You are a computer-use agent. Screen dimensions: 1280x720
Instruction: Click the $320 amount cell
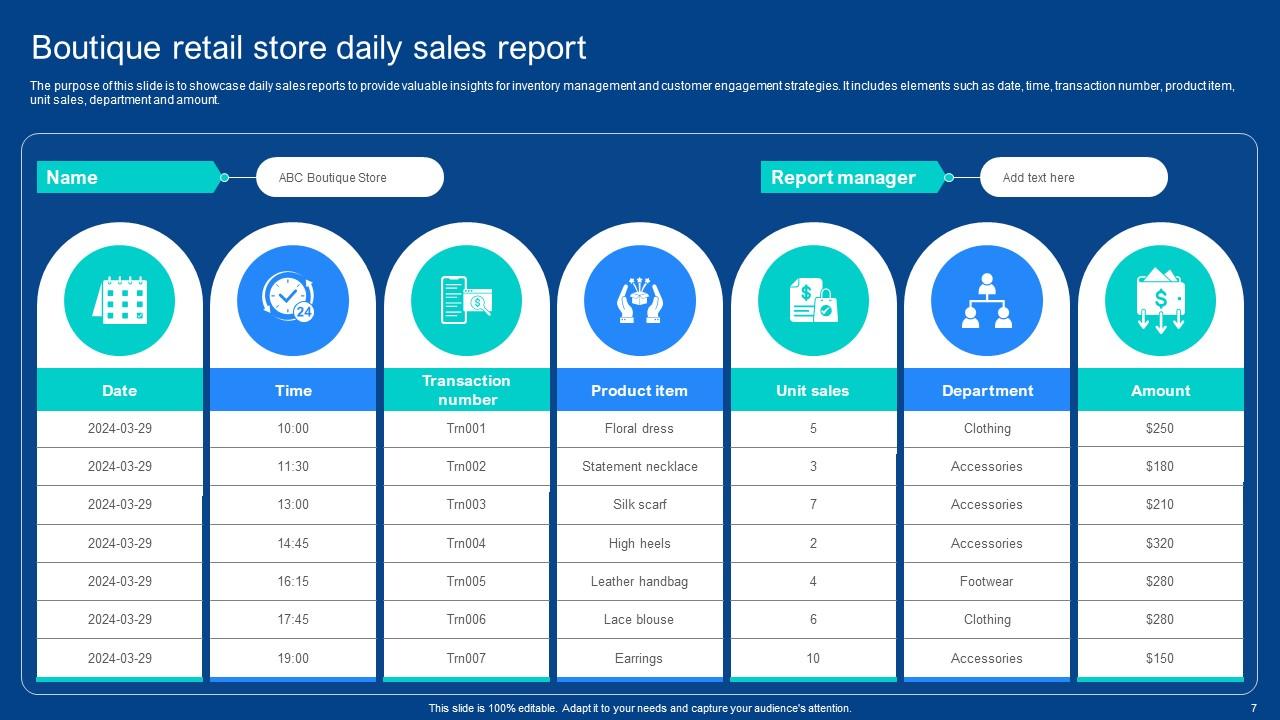[x=1160, y=543]
